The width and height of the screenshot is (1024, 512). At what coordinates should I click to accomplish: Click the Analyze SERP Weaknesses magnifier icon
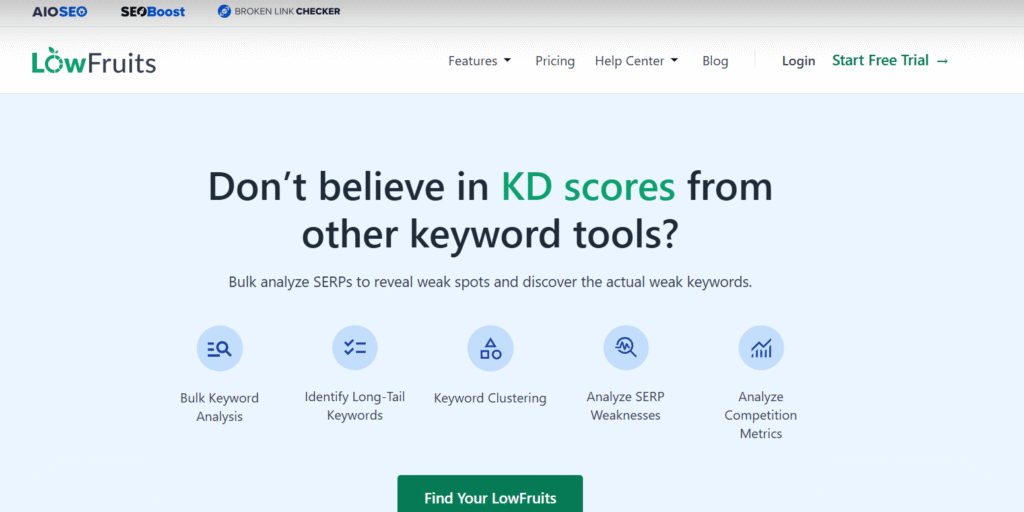(x=625, y=348)
